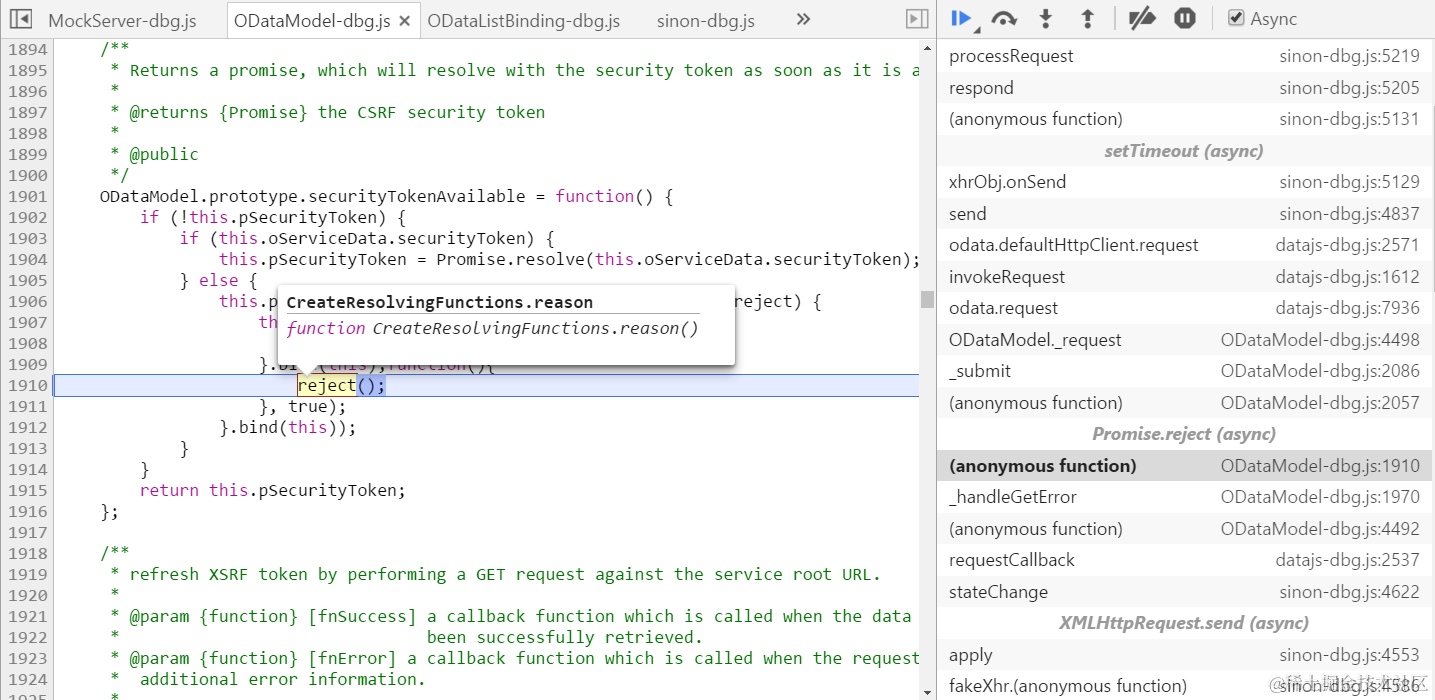
Task: Click the editor vertical scrollbar thumb
Action: (927, 299)
